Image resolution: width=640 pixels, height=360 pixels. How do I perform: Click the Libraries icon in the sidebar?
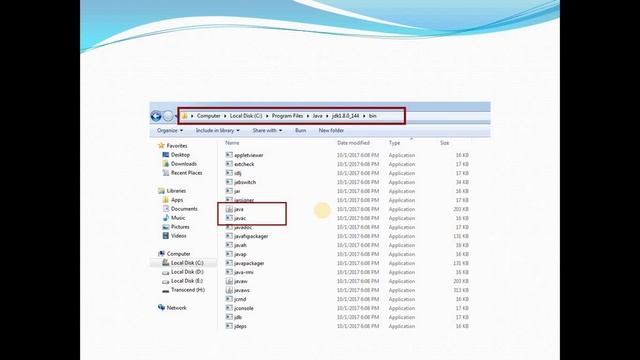pos(161,191)
